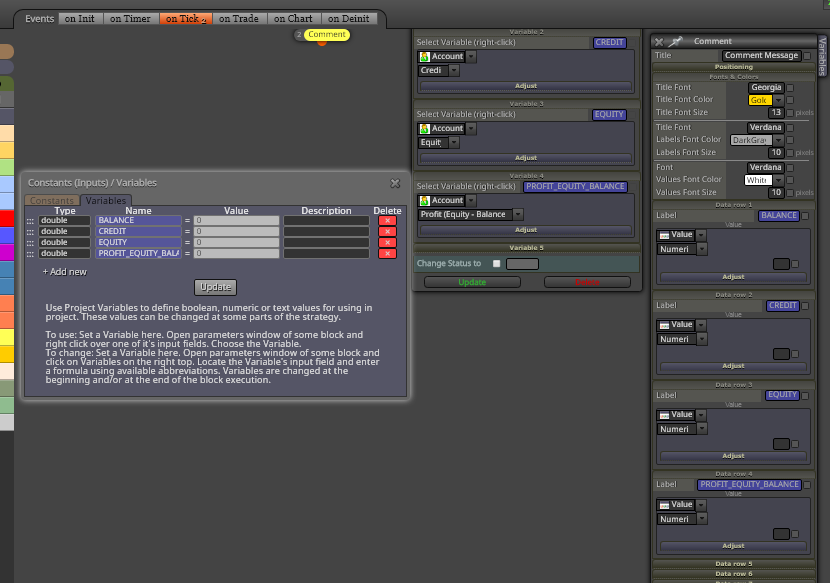Enable the checkbox beside Title Font Georgia

(x=790, y=88)
